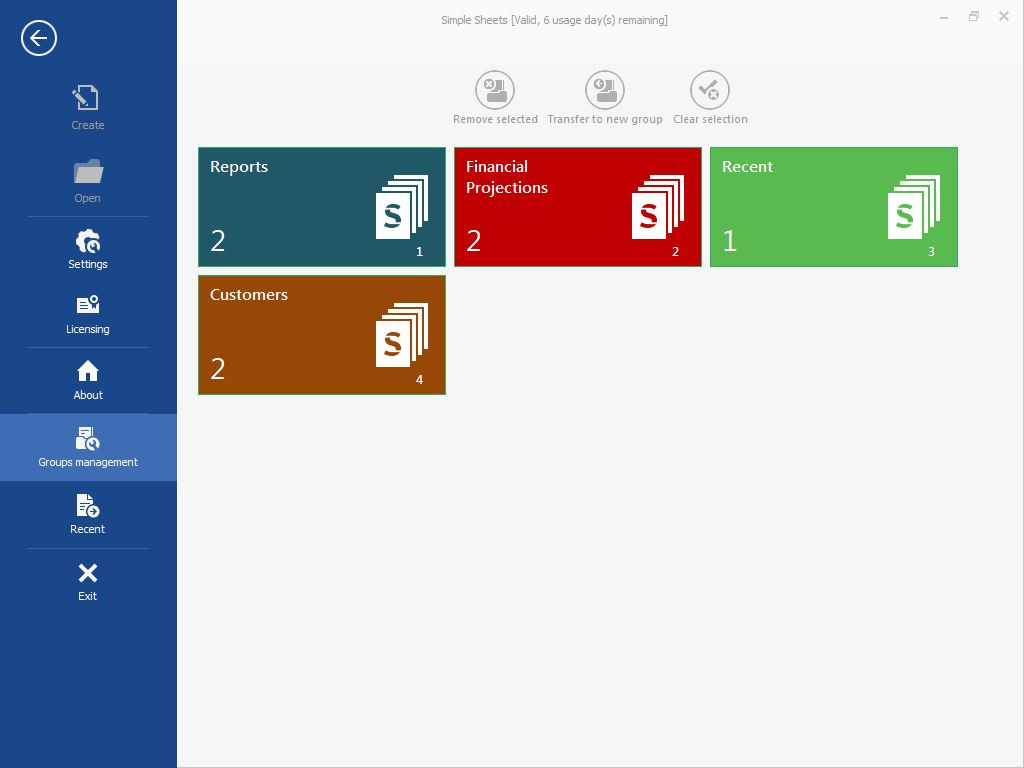Click the Exit X icon
This screenshot has height=768, width=1024.
click(x=88, y=573)
